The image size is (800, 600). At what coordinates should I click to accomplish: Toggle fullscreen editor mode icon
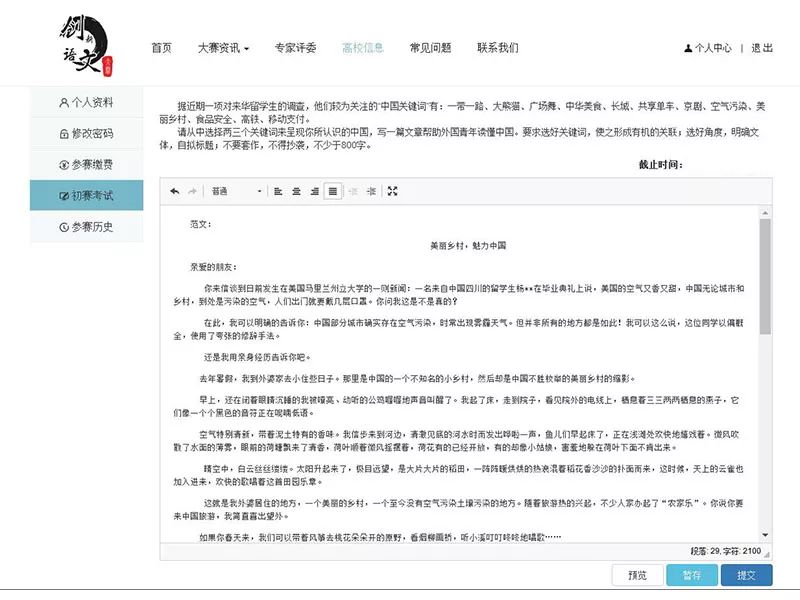(392, 191)
